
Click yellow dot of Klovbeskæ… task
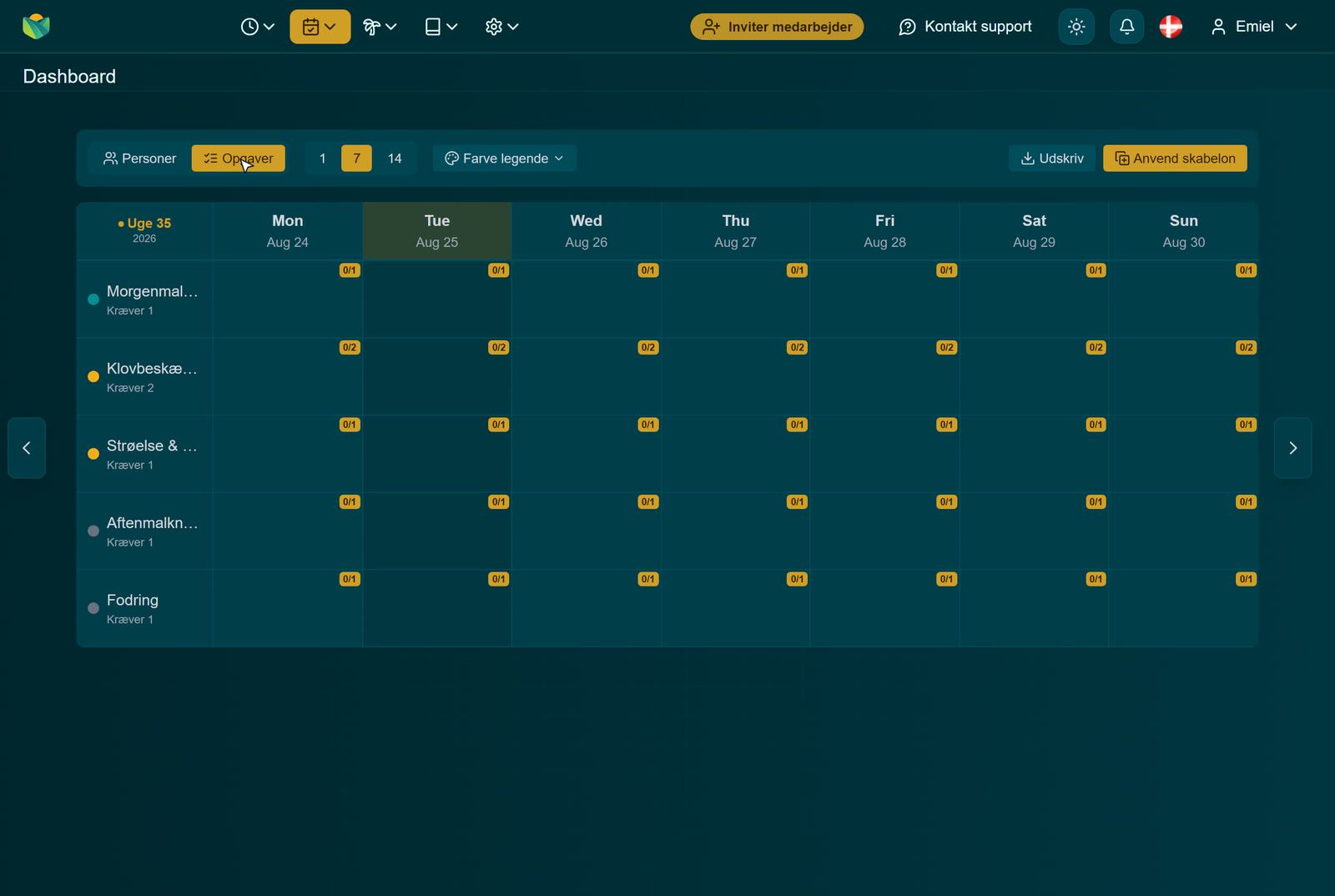coord(93,377)
